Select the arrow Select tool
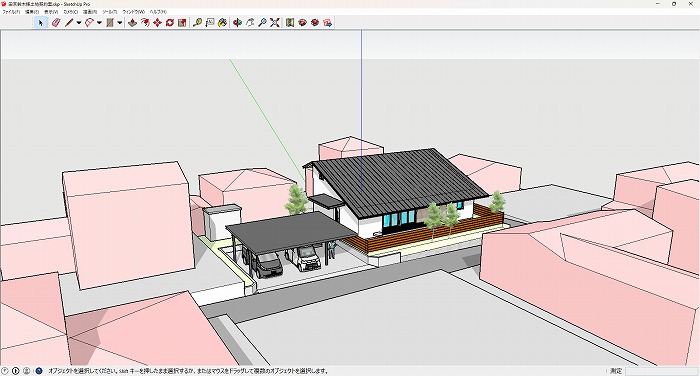The image size is (700, 376). pos(41,23)
